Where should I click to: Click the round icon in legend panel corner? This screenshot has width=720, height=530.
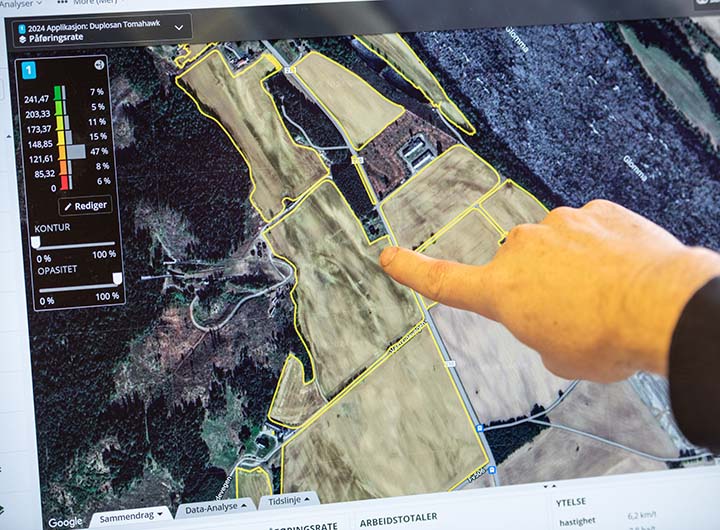[100, 65]
